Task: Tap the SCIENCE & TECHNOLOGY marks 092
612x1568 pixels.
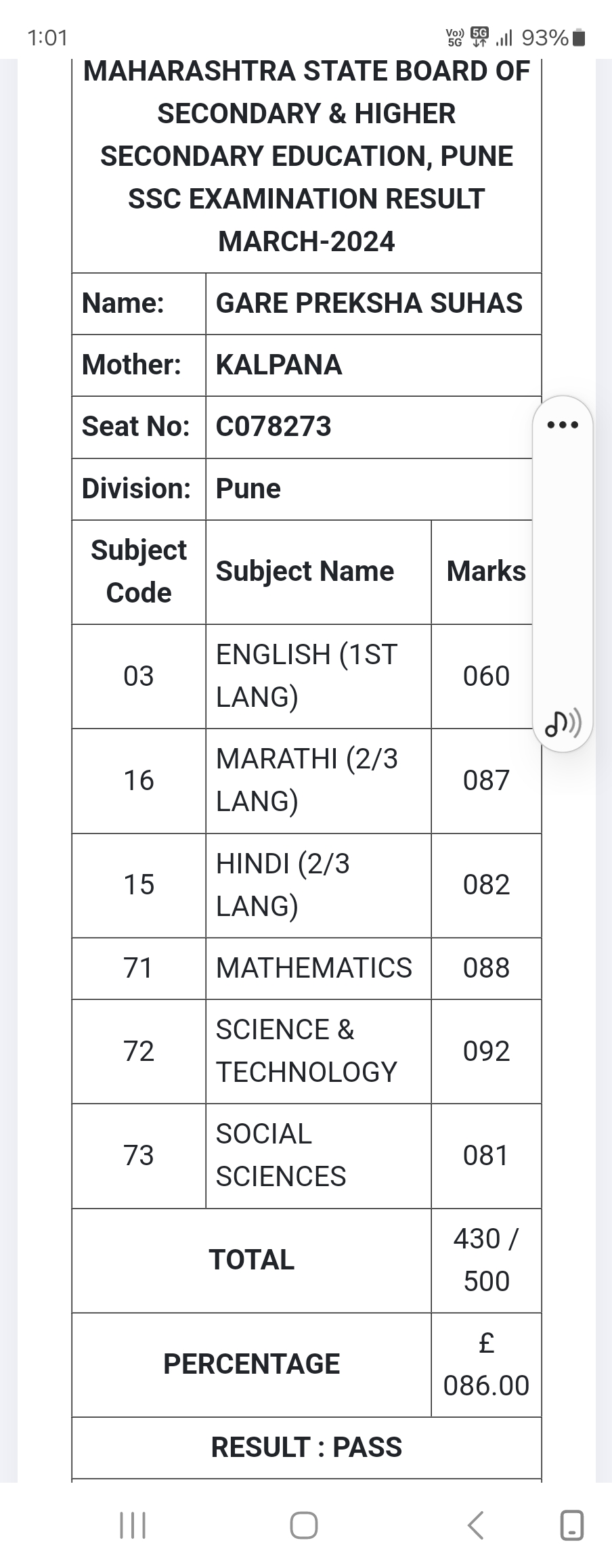Action: (x=486, y=1051)
